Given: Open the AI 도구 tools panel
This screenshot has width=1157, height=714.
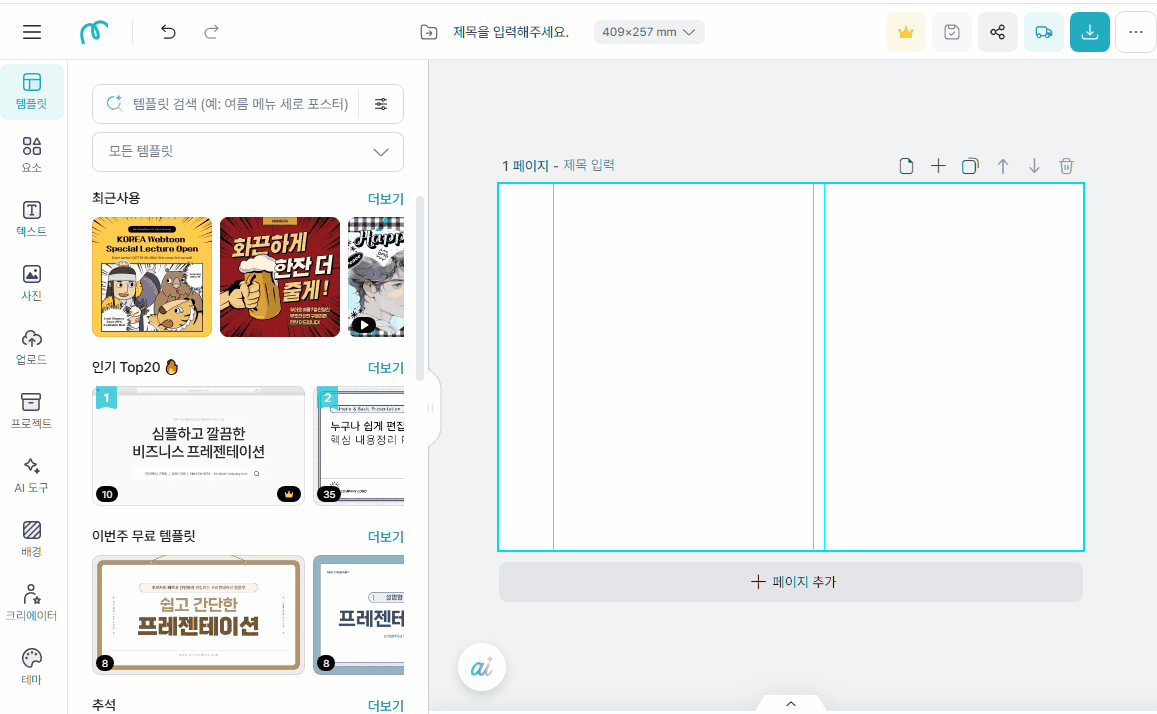Looking at the screenshot, I should pos(31,475).
